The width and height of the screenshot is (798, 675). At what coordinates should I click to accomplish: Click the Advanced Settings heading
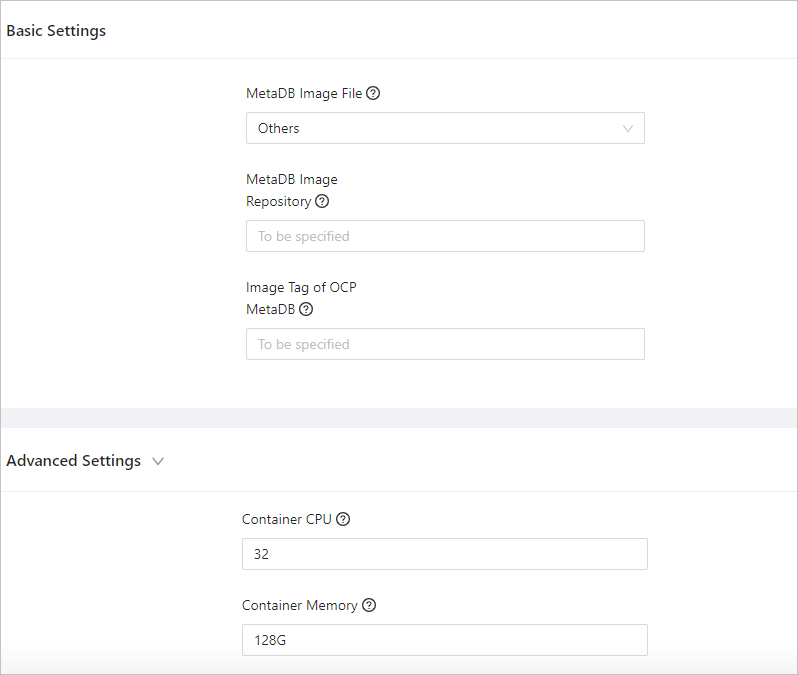point(73,461)
